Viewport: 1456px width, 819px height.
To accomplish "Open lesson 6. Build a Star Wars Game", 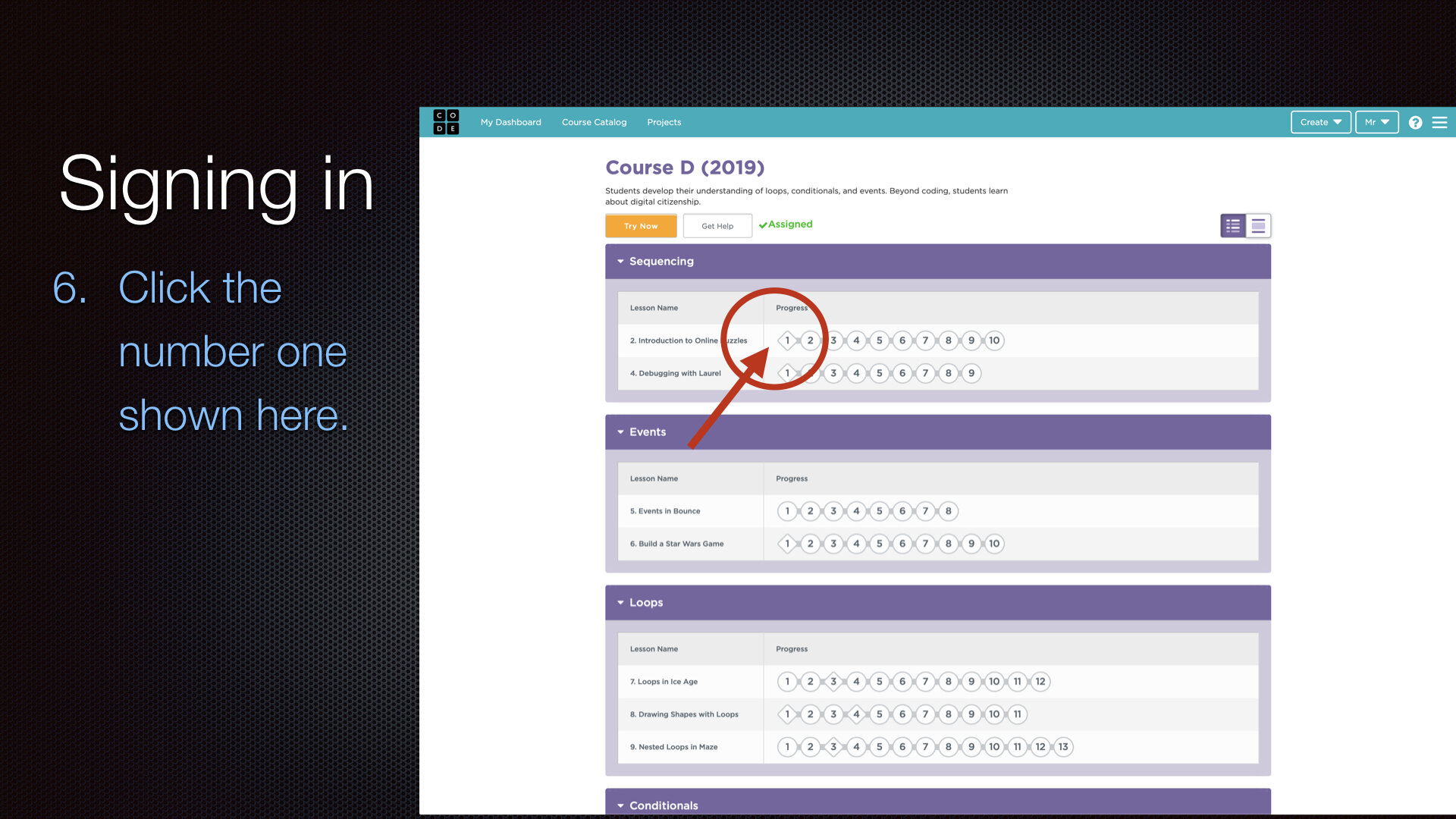I will pos(676,544).
